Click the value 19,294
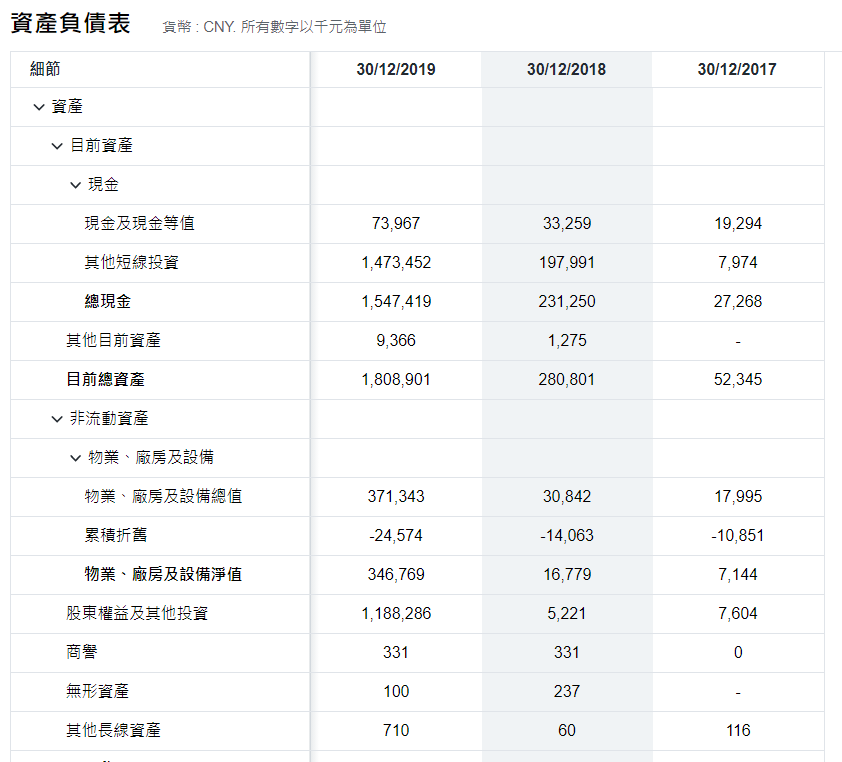 (x=738, y=223)
